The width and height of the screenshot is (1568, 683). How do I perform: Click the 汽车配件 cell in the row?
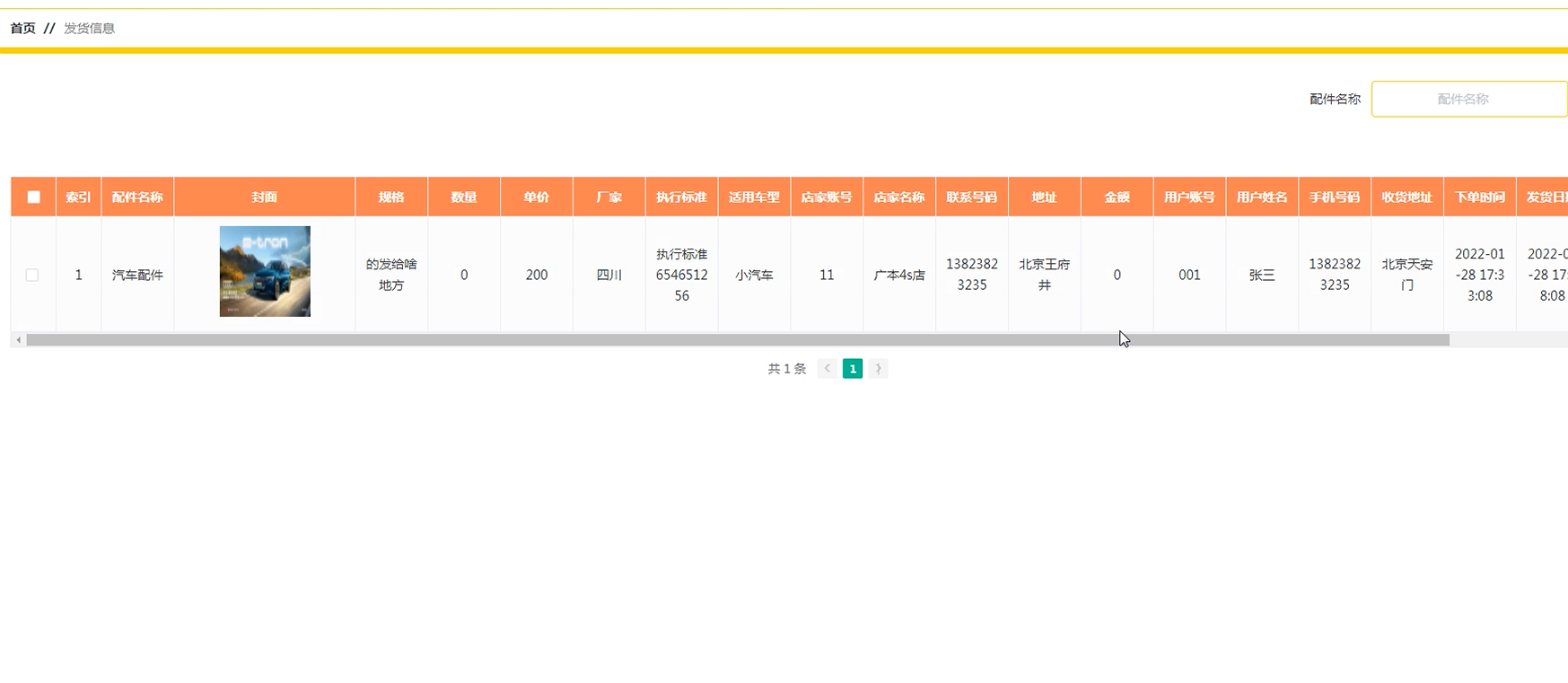(137, 275)
